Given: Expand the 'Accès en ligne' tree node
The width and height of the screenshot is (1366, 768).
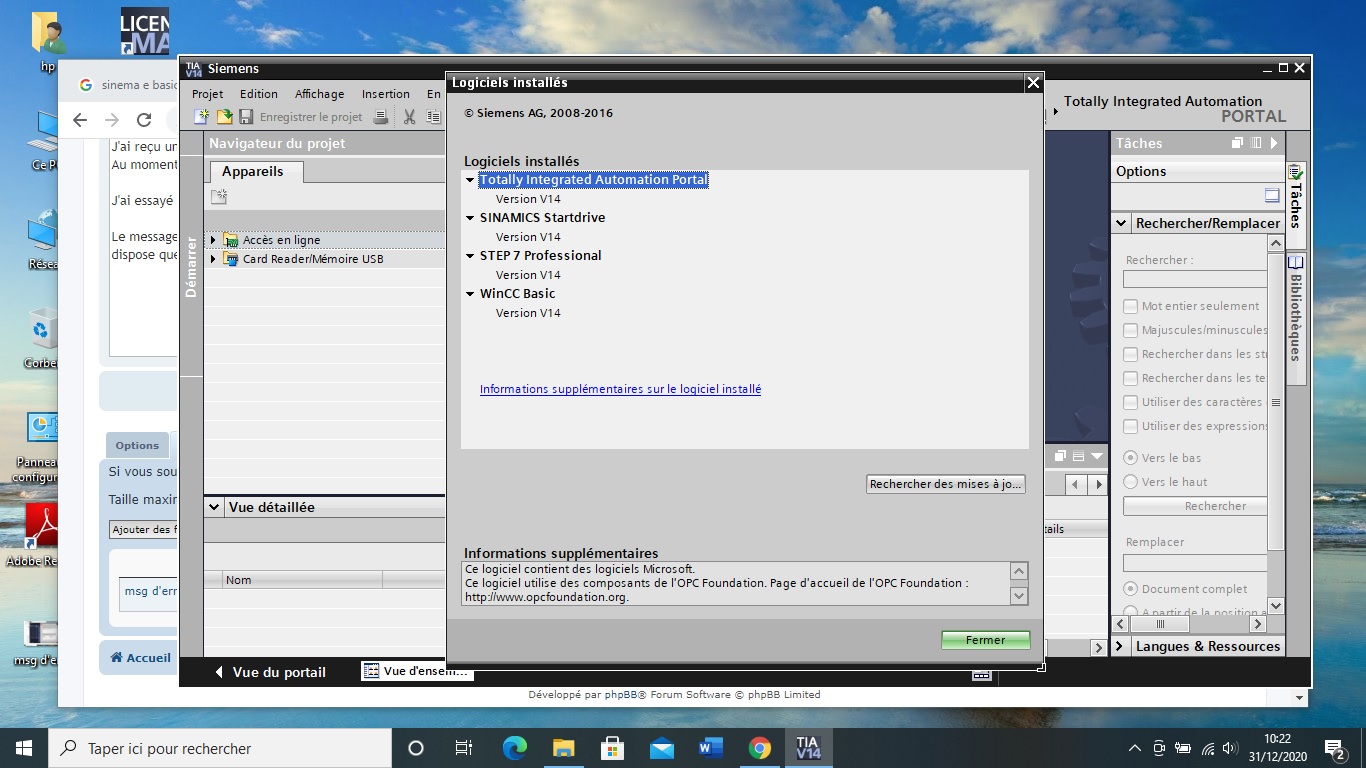Looking at the screenshot, I should click(213, 240).
